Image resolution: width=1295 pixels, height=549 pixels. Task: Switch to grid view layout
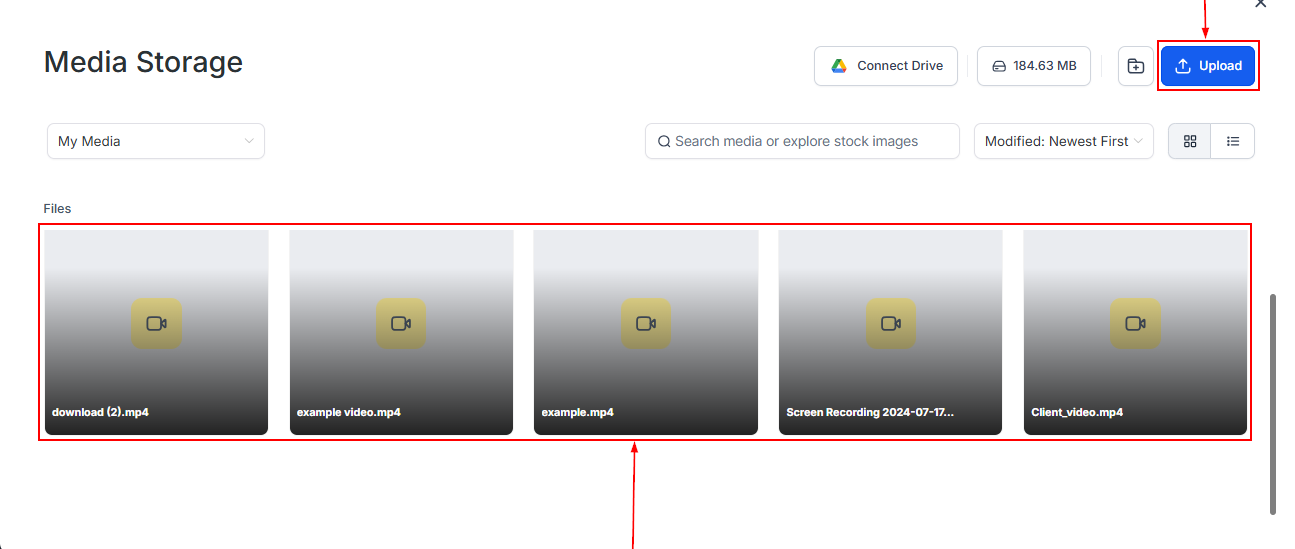click(x=1189, y=141)
